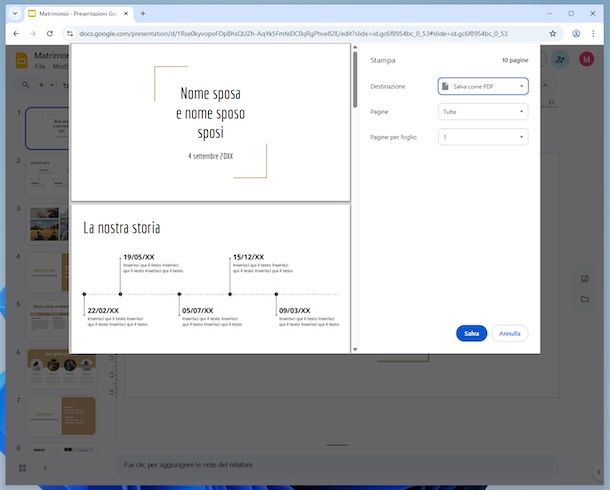Open the Destinazione dropdown showing Salva come PDF
610x490 pixels.
(x=483, y=86)
